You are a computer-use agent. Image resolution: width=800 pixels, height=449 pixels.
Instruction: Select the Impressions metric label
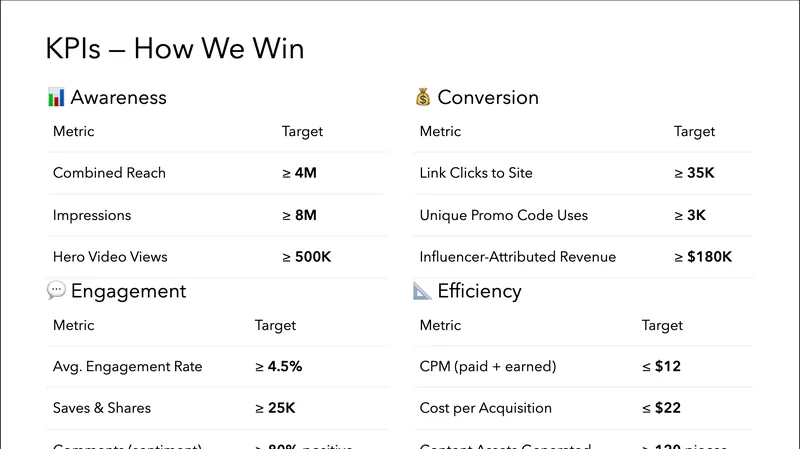tap(92, 215)
